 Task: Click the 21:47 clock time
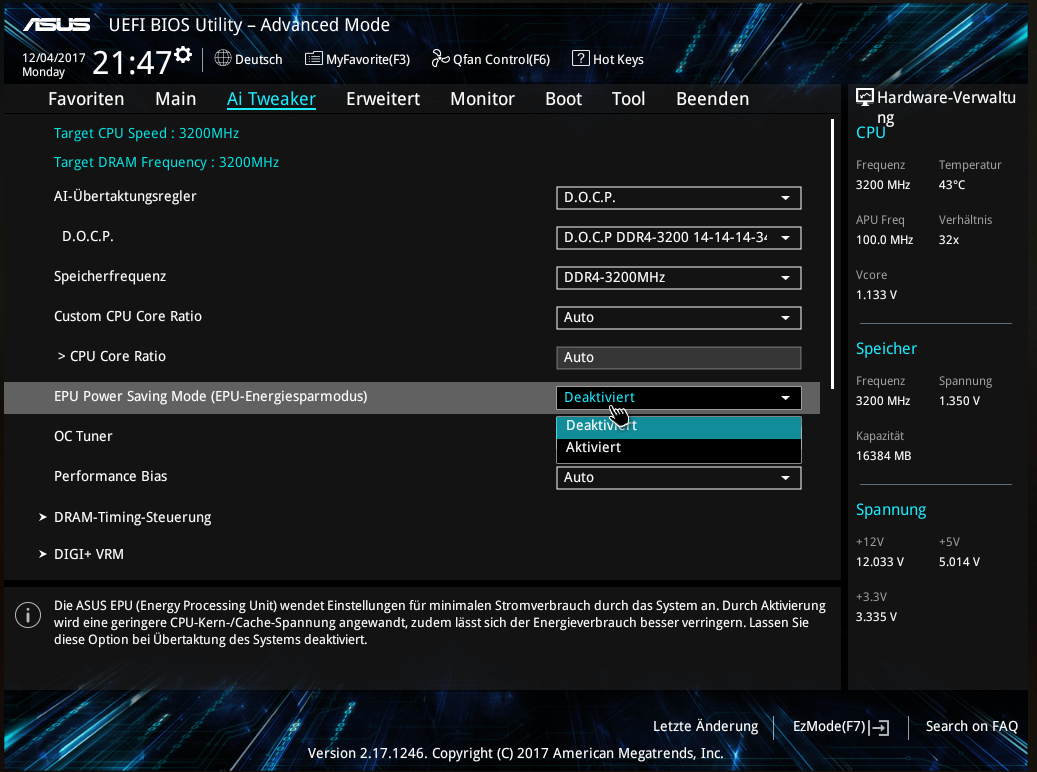click(132, 64)
